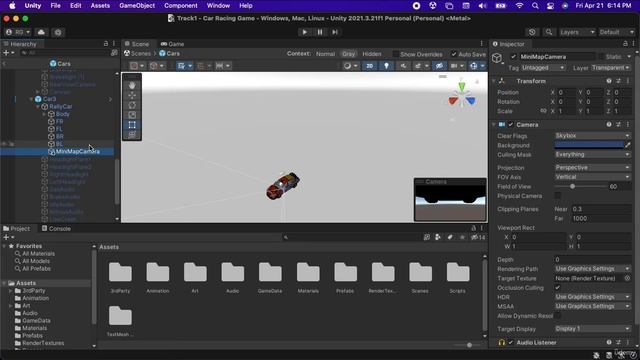Open Undo History button

532,32
